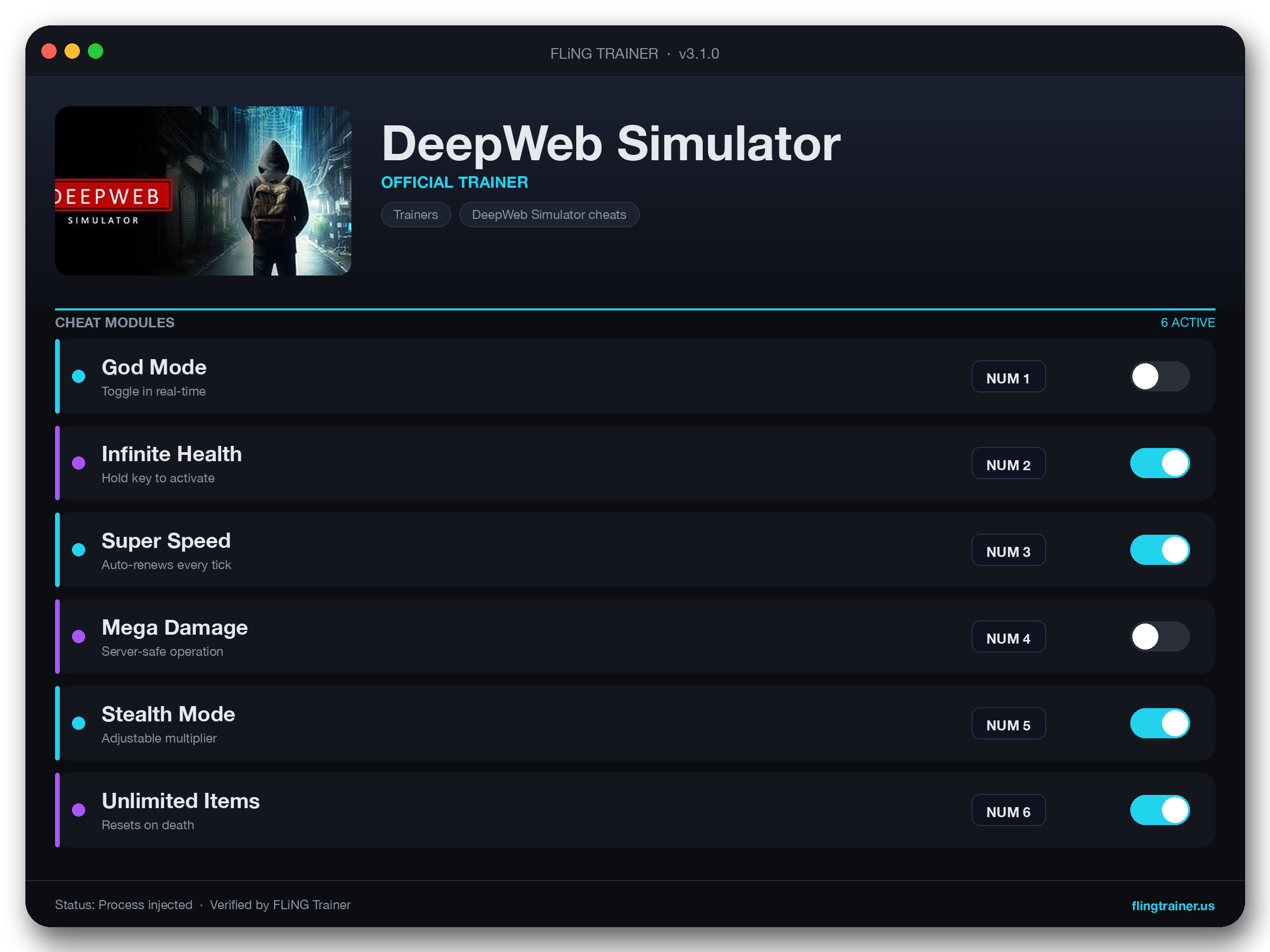This screenshot has width=1270, height=952.
Task: Click the 'Server-safe operation' description
Action: pos(162,651)
